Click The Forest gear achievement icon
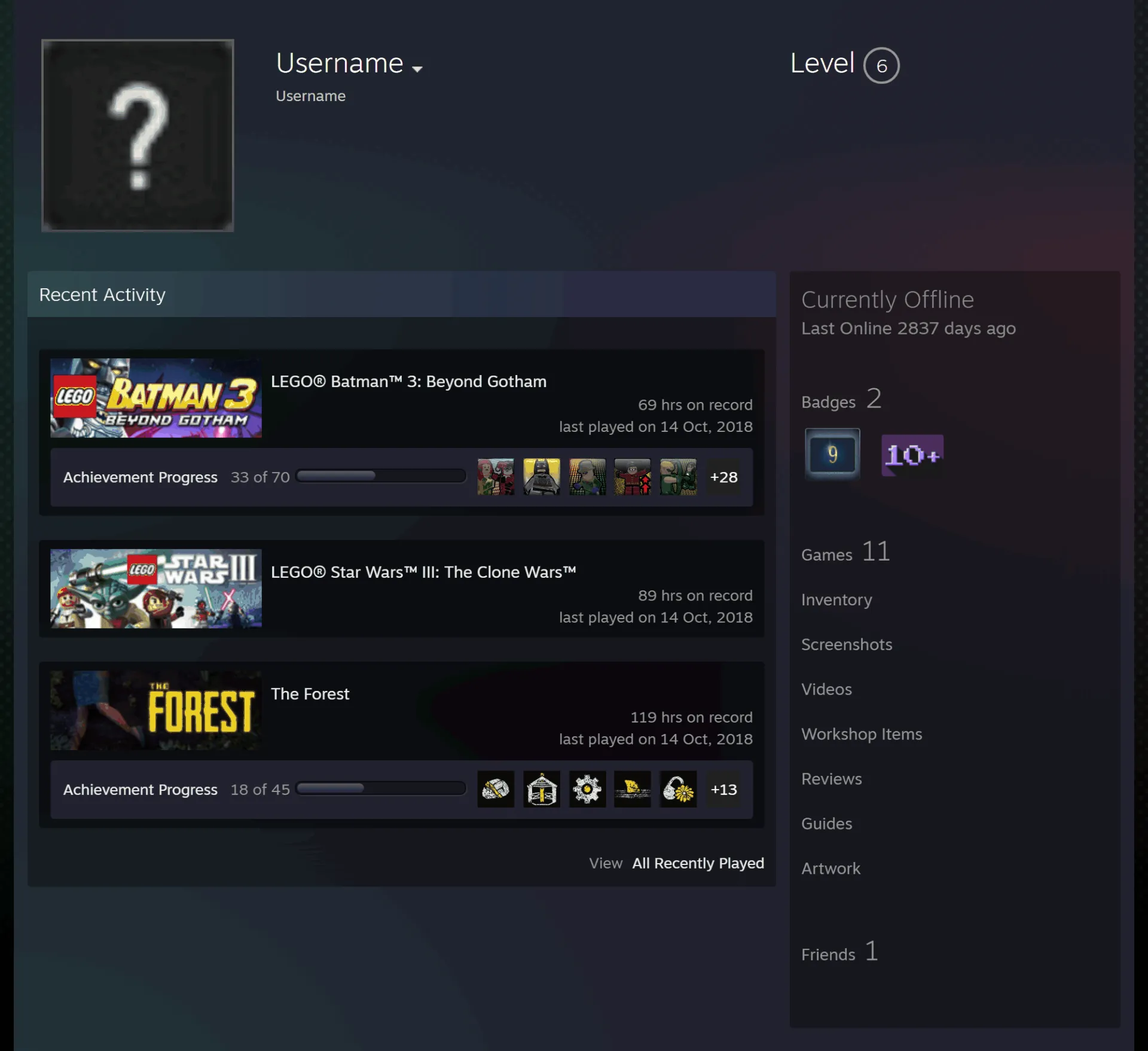The image size is (1148, 1051). tap(587, 789)
